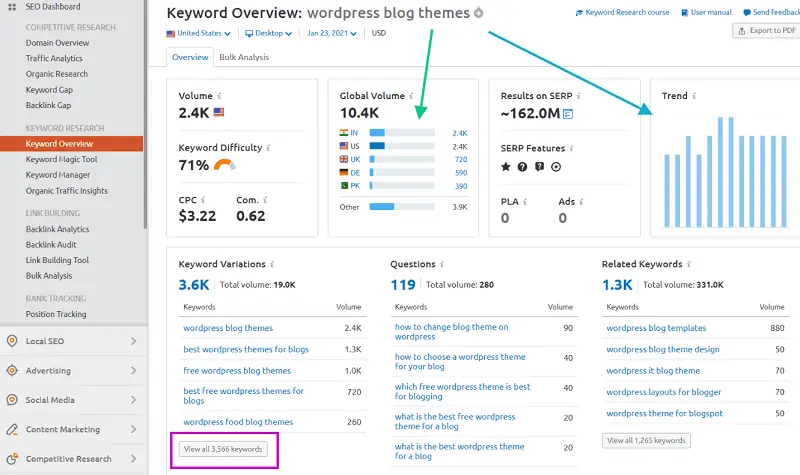
Task: Open Keyword Magic Tool in sidebar
Action: (x=61, y=159)
